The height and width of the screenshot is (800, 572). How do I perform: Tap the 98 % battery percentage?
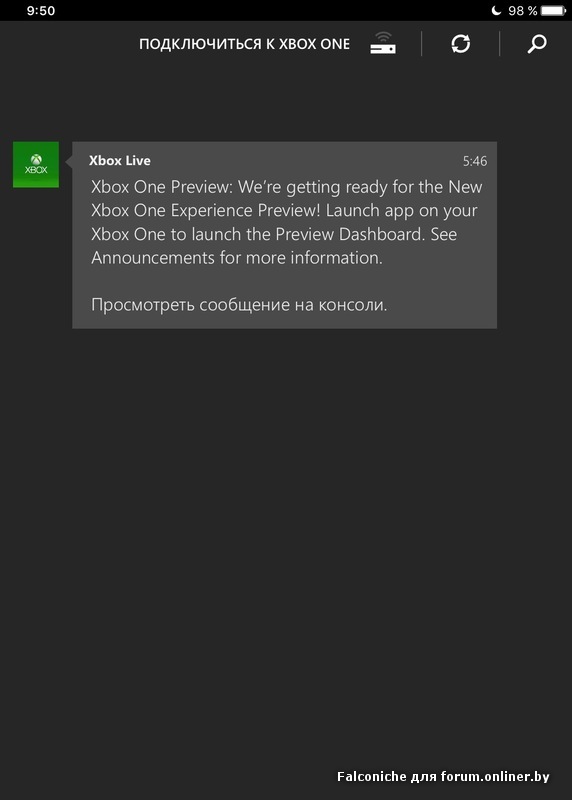pyautogui.click(x=523, y=10)
